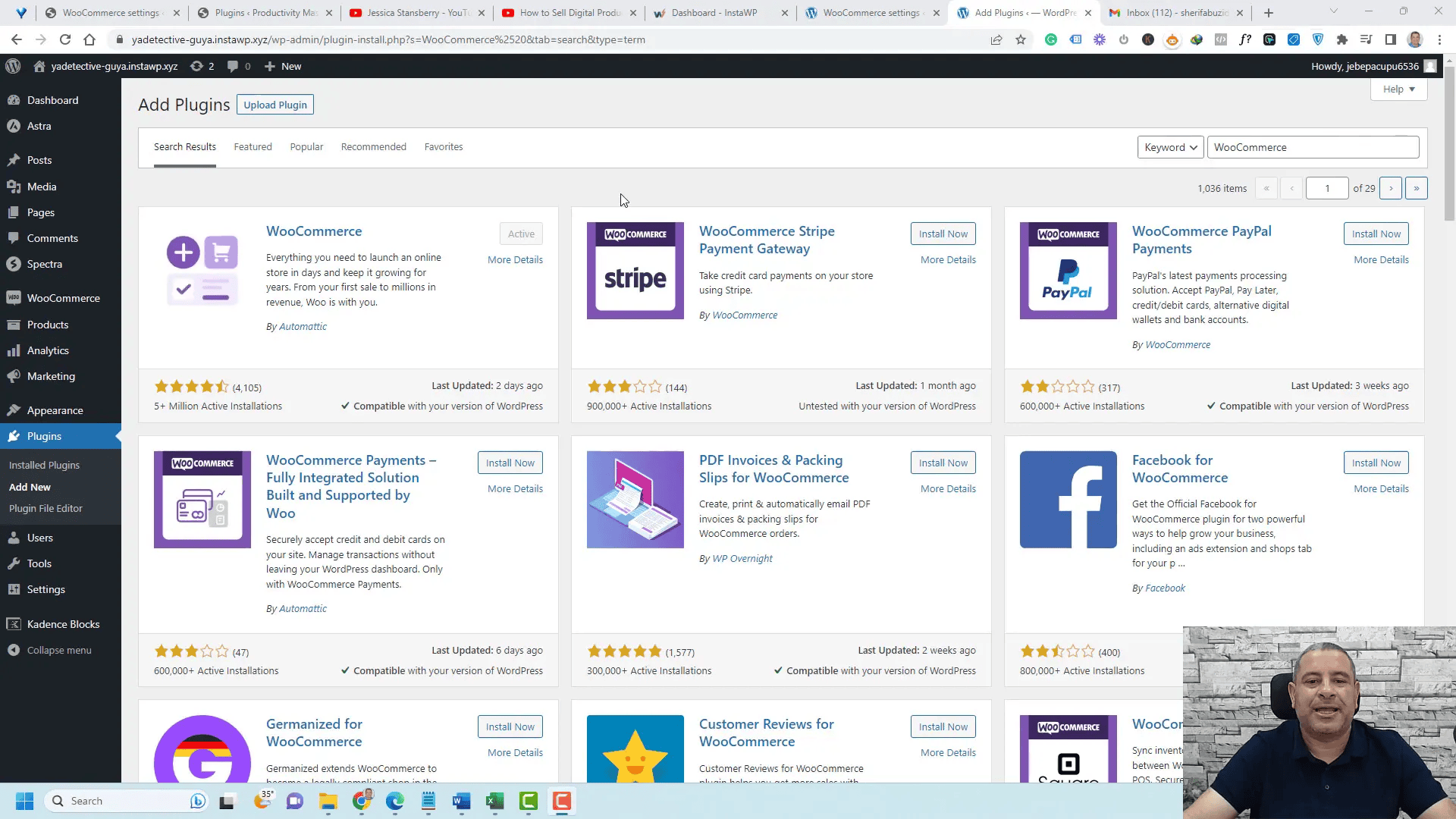
Task: Click More Details for WooCommerce plugin
Action: coord(515,259)
